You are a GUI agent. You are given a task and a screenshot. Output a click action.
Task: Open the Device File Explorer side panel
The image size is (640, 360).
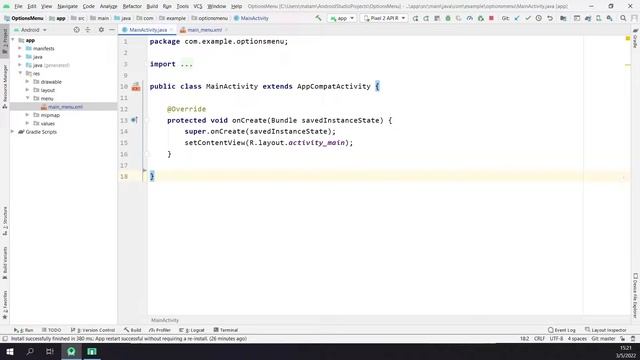coord(635,295)
